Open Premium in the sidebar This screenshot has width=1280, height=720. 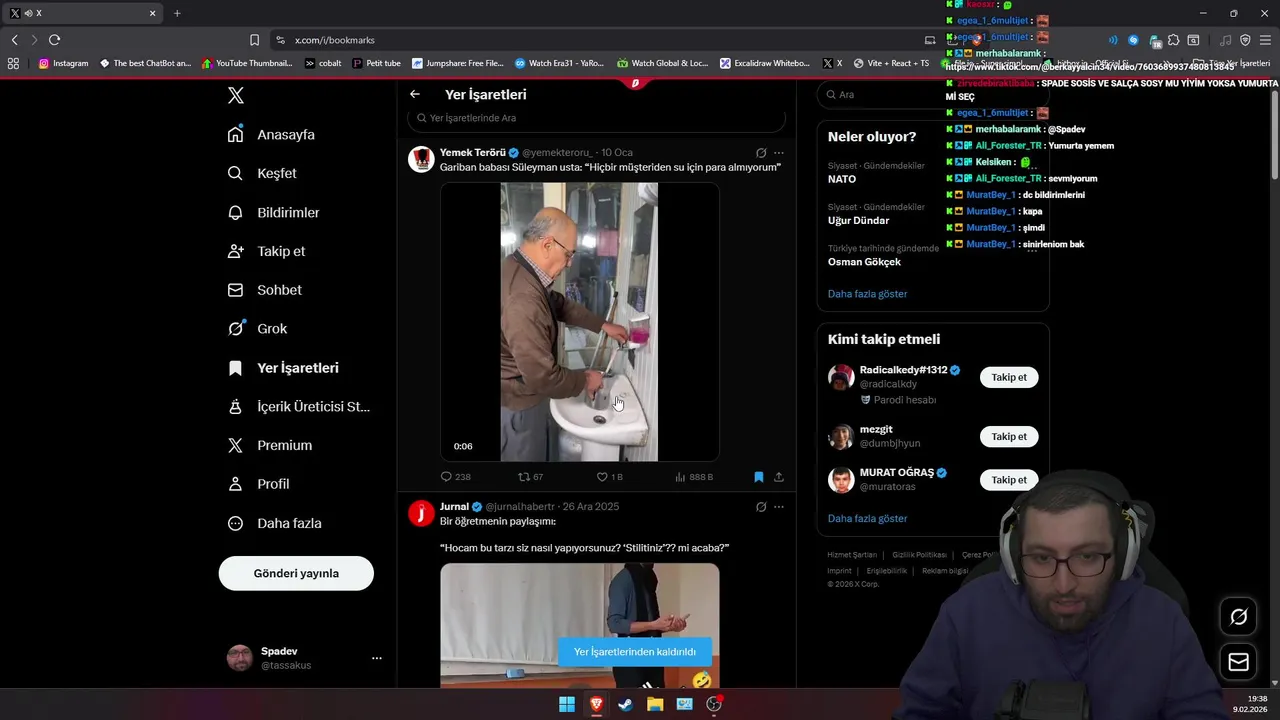click(x=270, y=445)
